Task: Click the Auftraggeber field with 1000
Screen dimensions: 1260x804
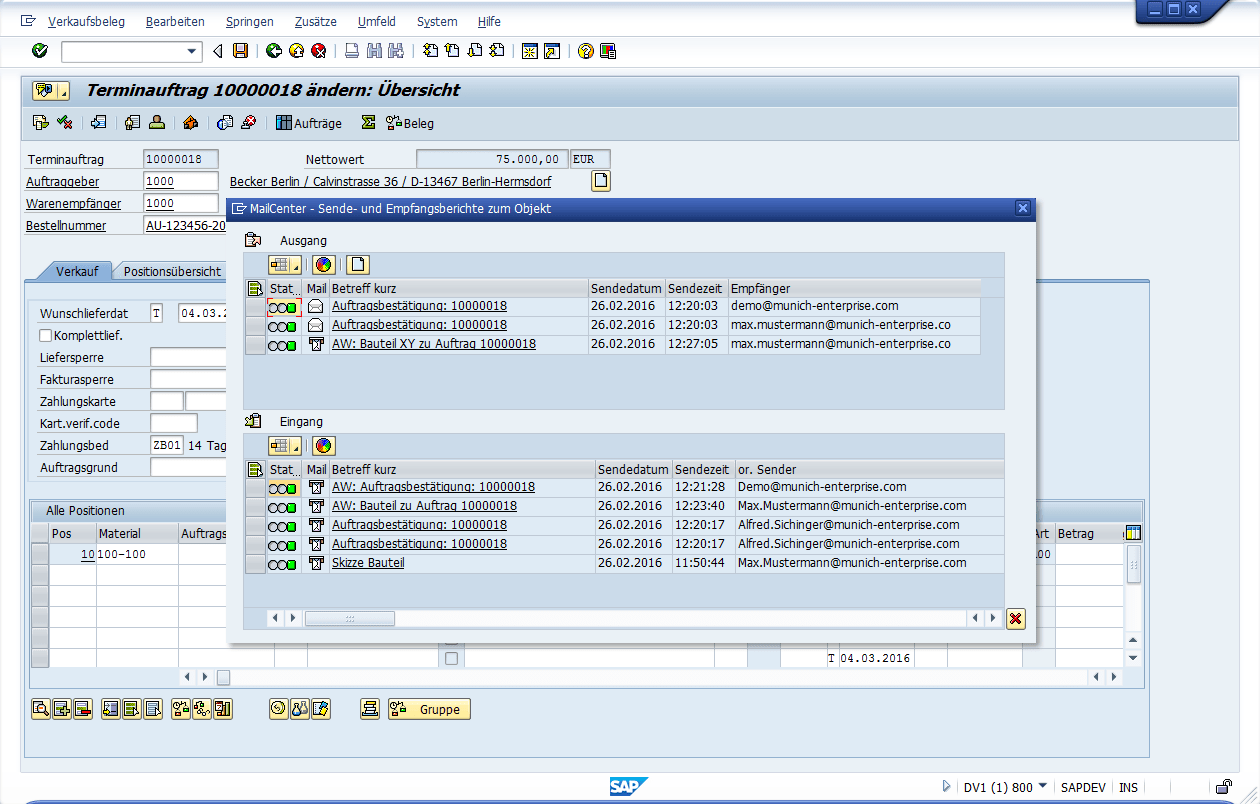Action: [x=181, y=181]
